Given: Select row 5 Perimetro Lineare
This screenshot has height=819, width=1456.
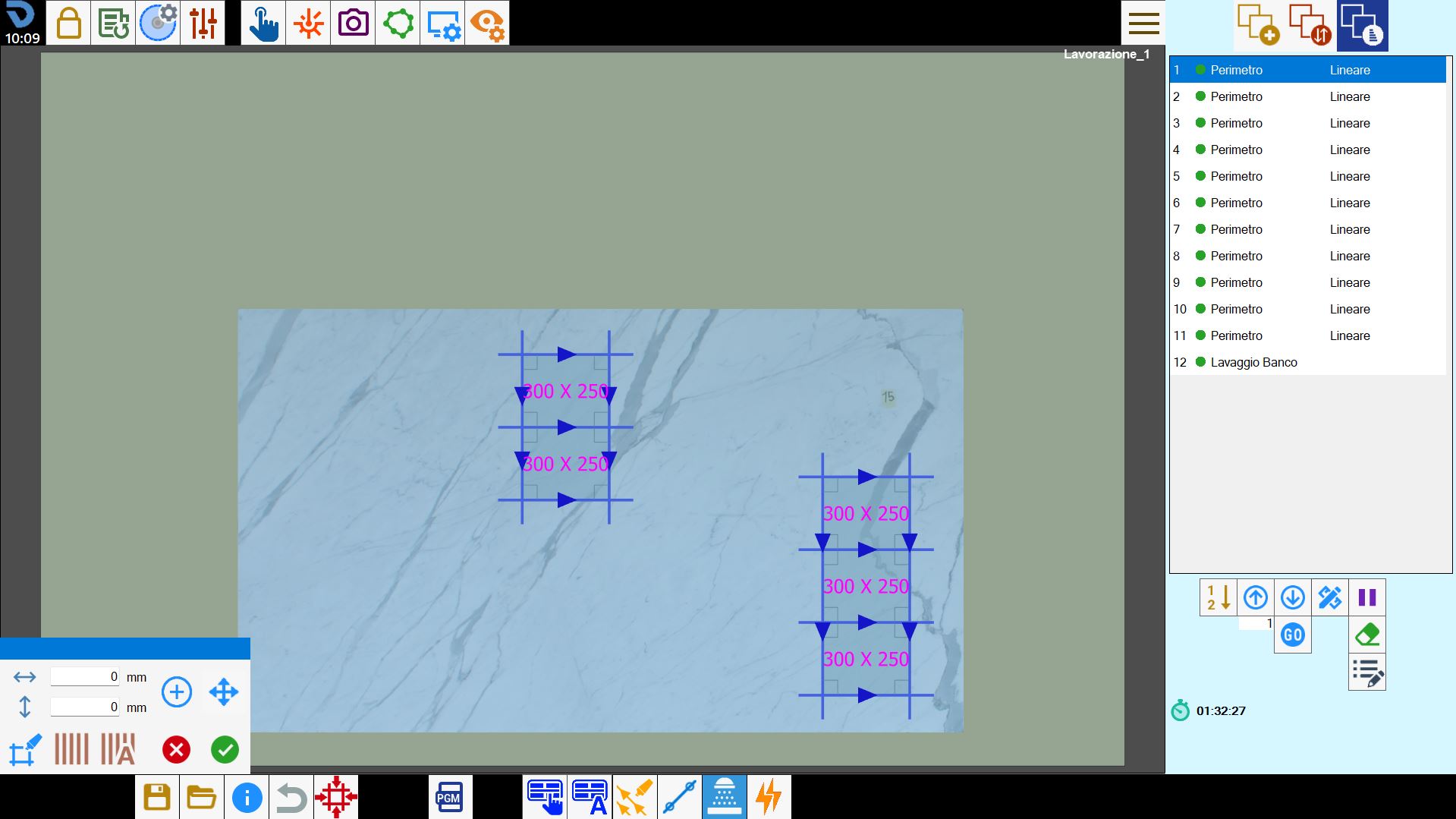Looking at the screenshot, I should click(x=1307, y=176).
